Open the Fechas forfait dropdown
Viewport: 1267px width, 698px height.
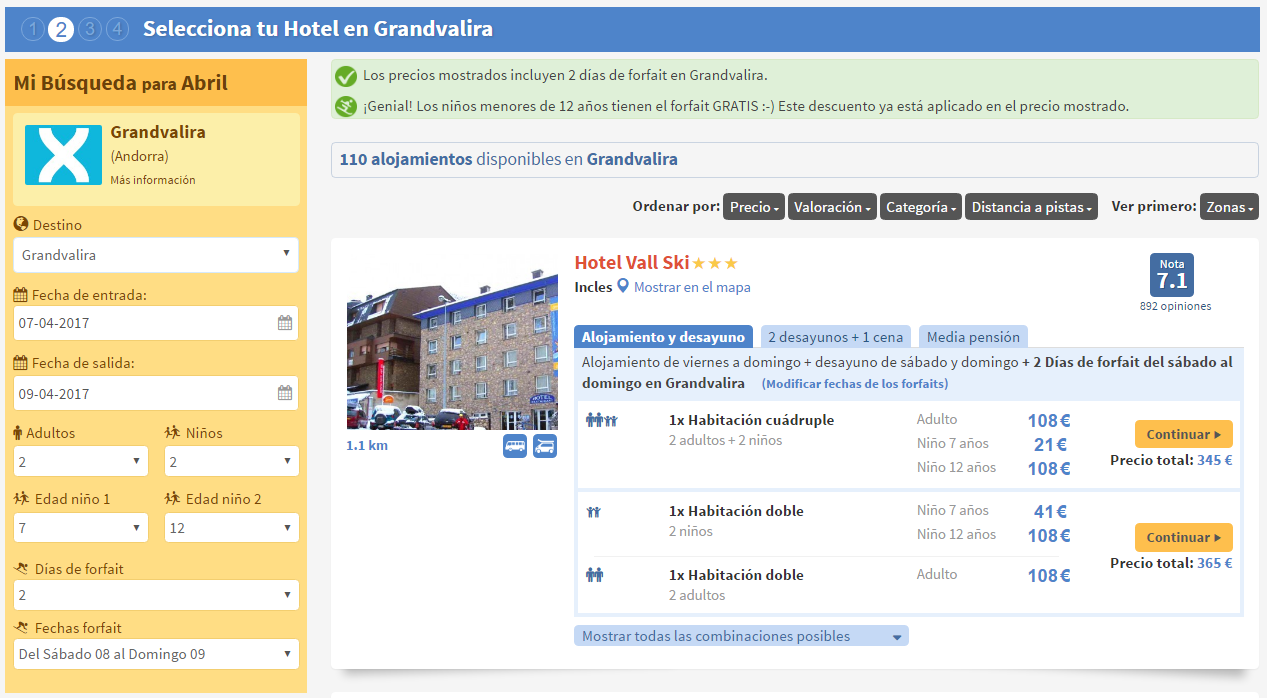[x=156, y=654]
